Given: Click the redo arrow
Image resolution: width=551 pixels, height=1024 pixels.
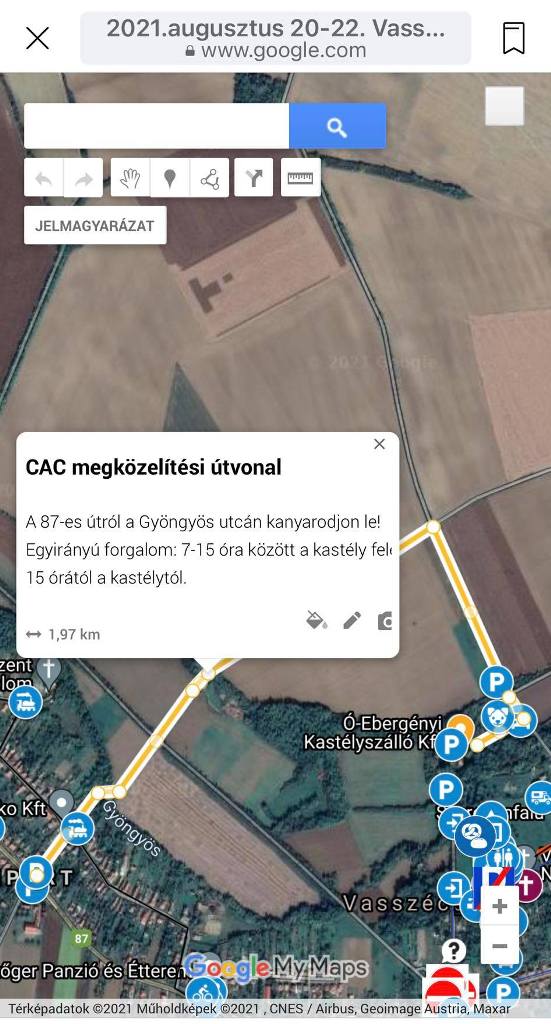Looking at the screenshot, I should tap(84, 178).
